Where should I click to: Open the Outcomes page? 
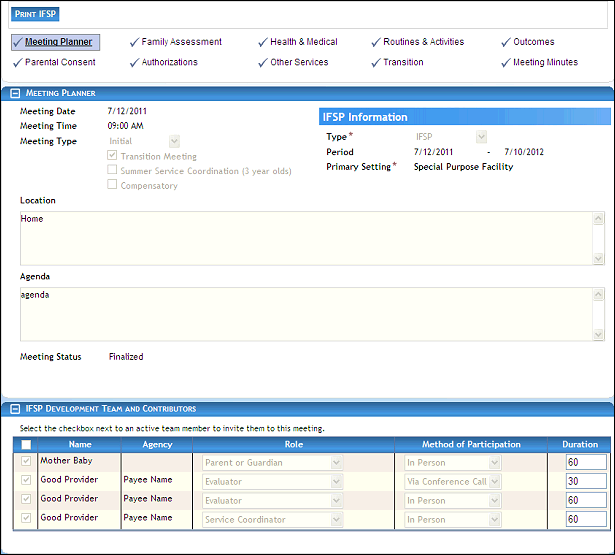[534, 42]
